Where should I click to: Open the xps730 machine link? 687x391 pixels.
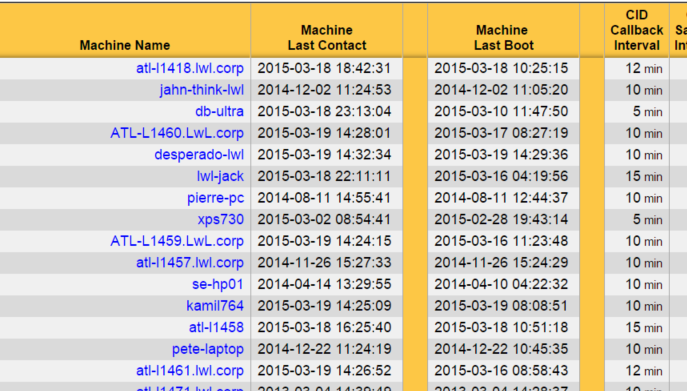click(220, 219)
